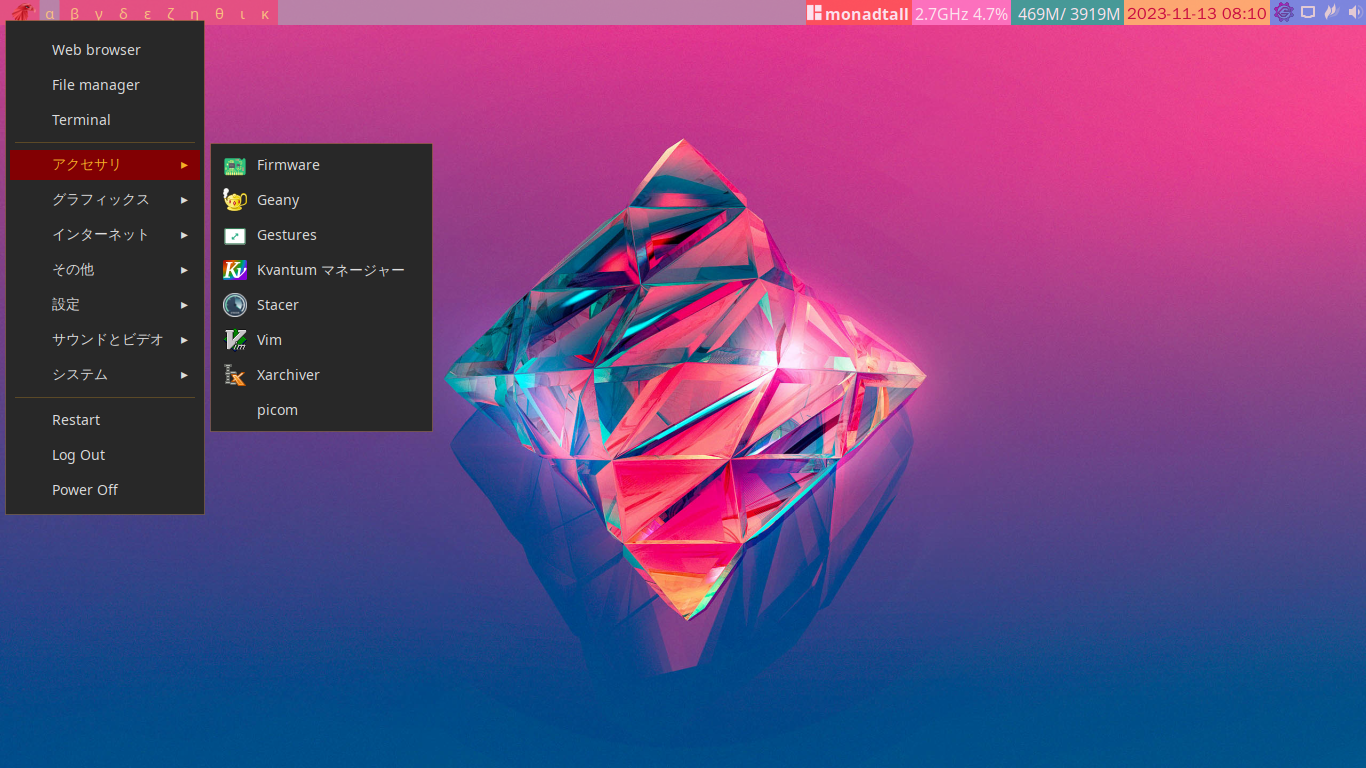Viewport: 1366px width, 768px height.
Task: Click the 2023-11-13 08:10 clock
Action: [x=1197, y=14]
